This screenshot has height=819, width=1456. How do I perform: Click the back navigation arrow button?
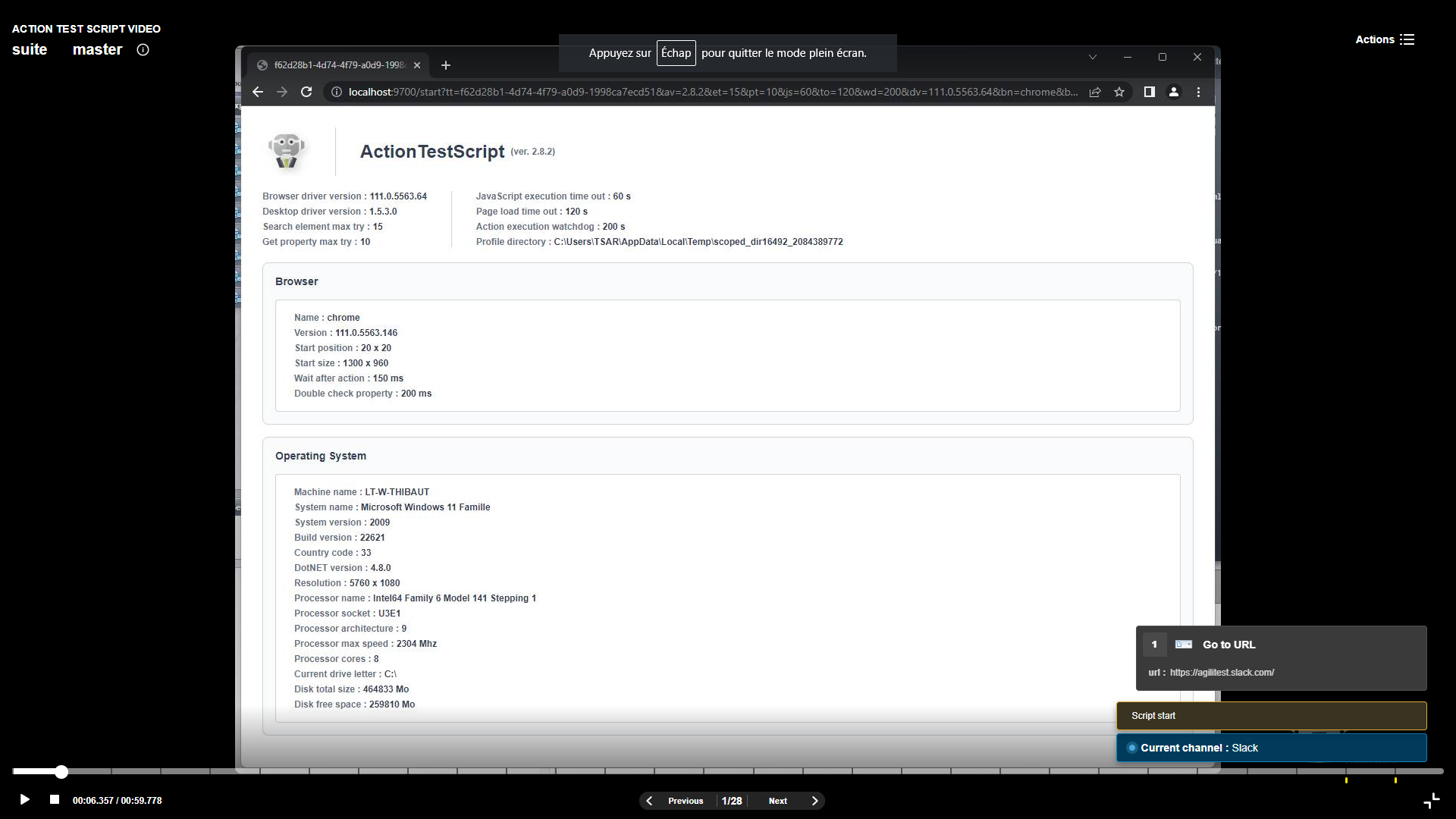258,92
